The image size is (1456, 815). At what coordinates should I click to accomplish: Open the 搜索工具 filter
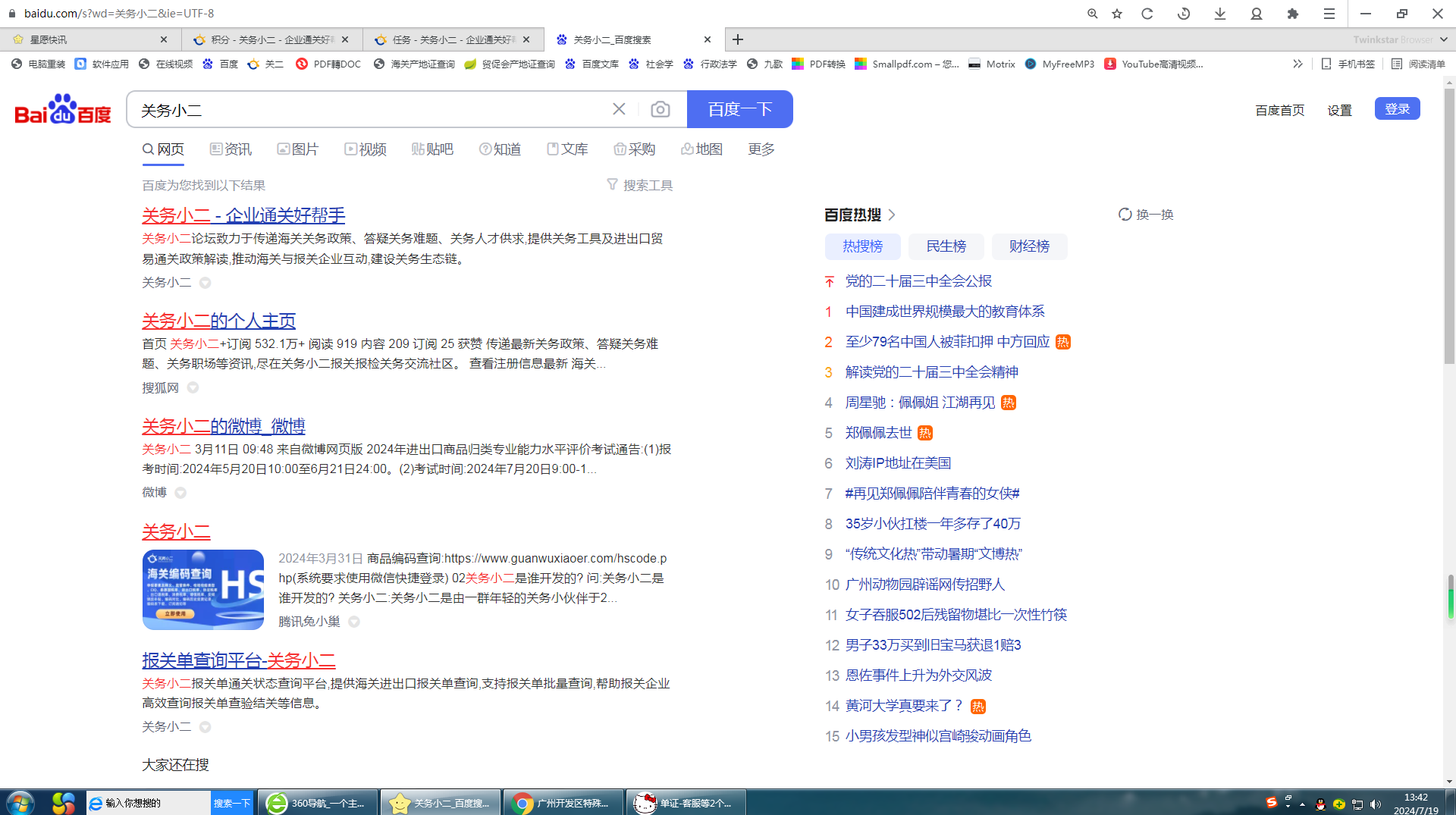point(639,185)
